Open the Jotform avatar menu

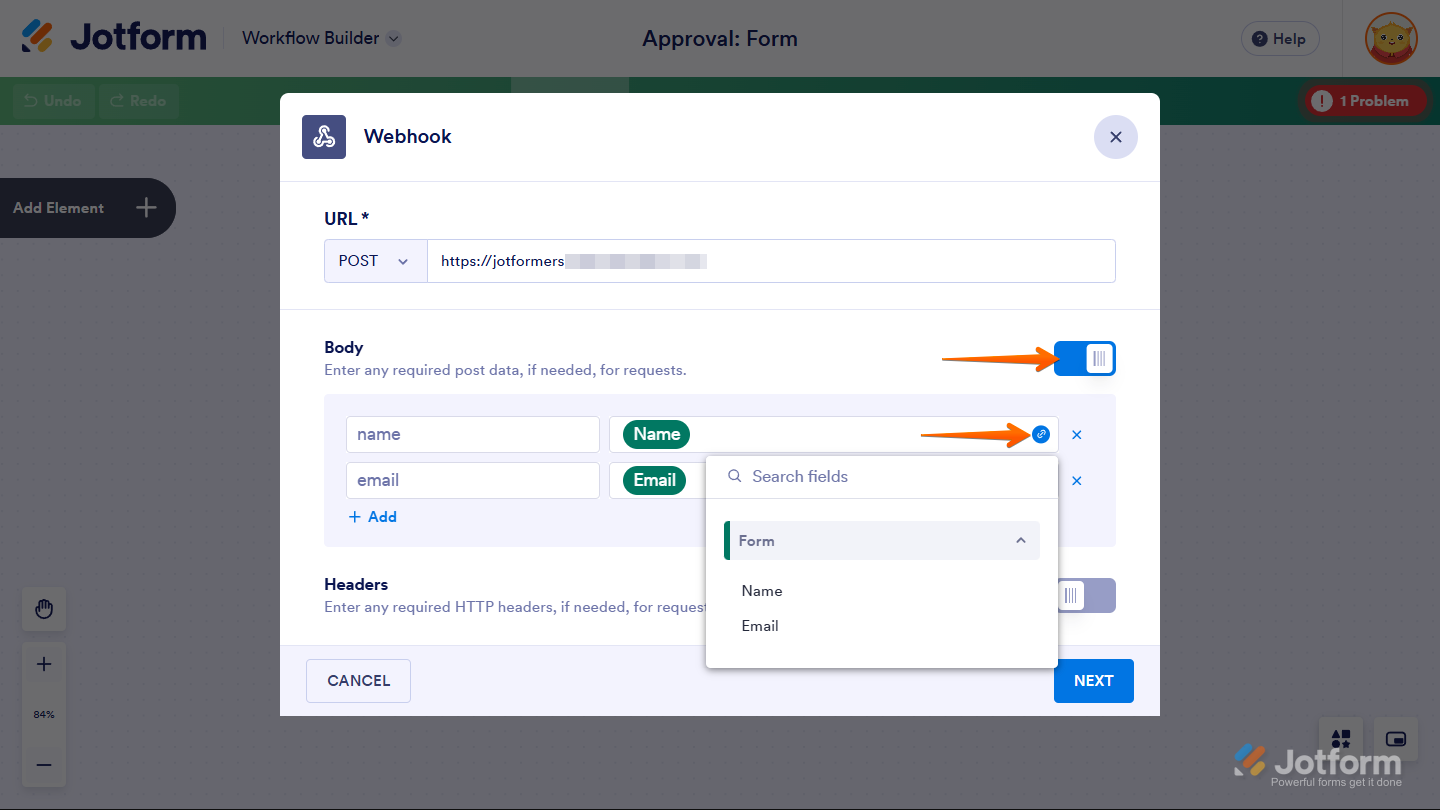(x=1391, y=38)
